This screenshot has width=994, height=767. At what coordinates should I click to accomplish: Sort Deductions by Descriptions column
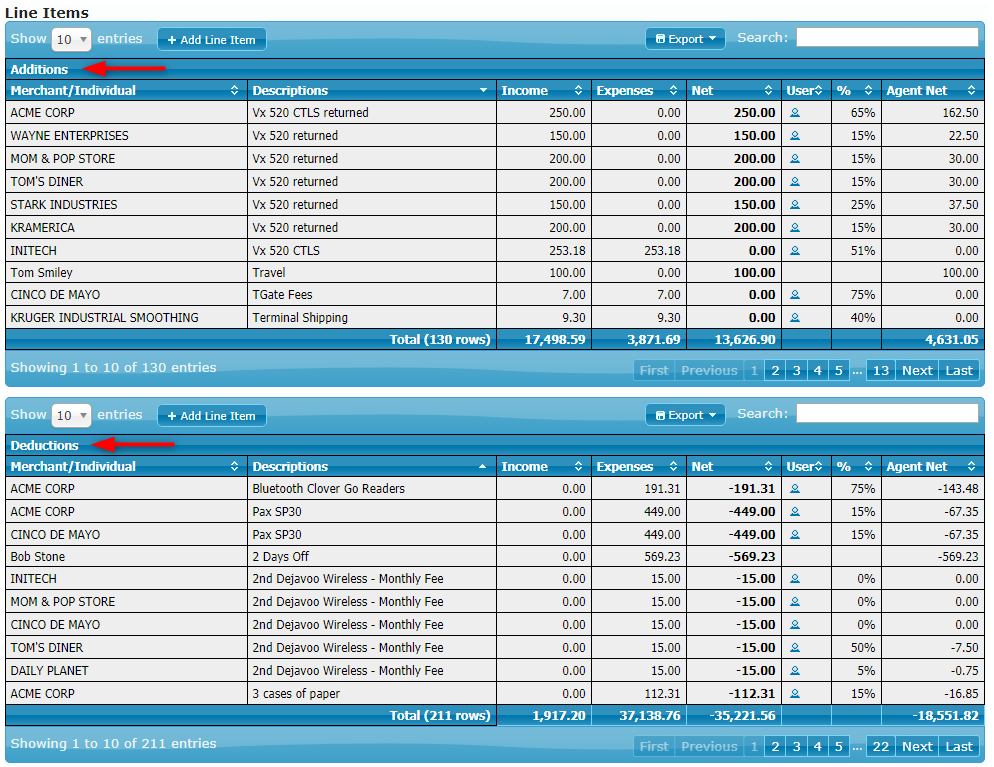371,467
